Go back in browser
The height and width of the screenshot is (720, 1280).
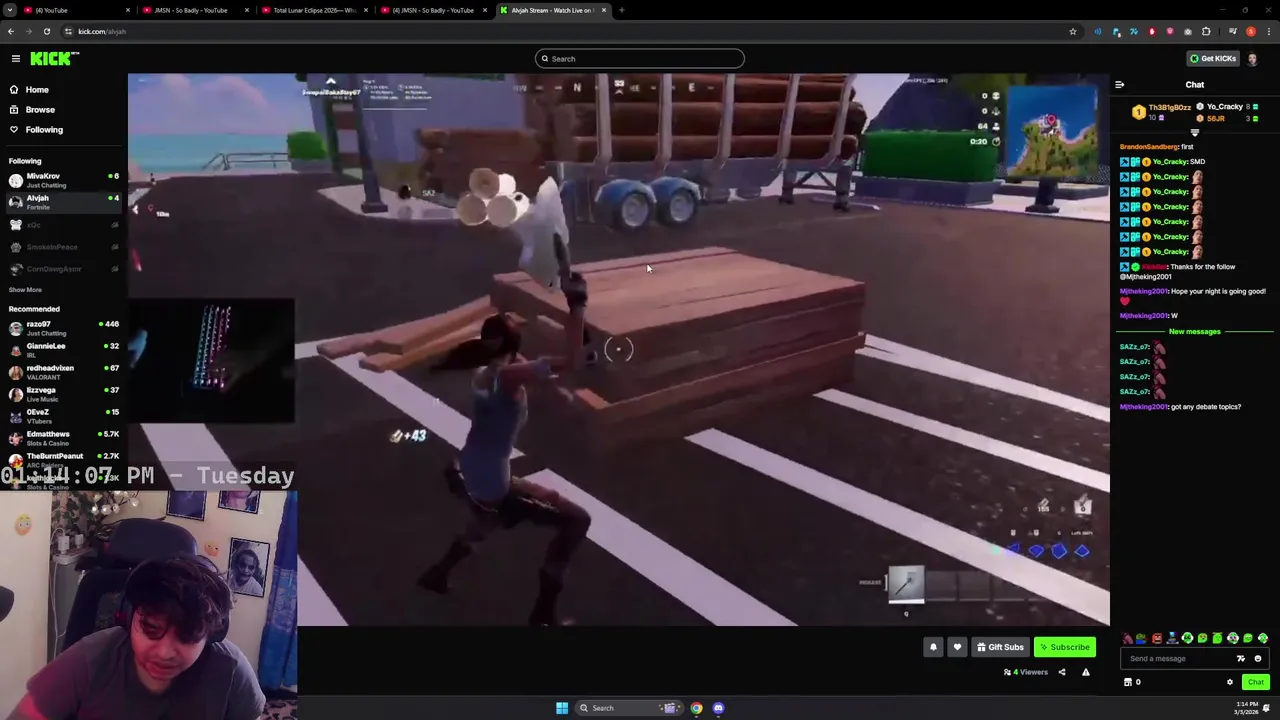point(11,32)
